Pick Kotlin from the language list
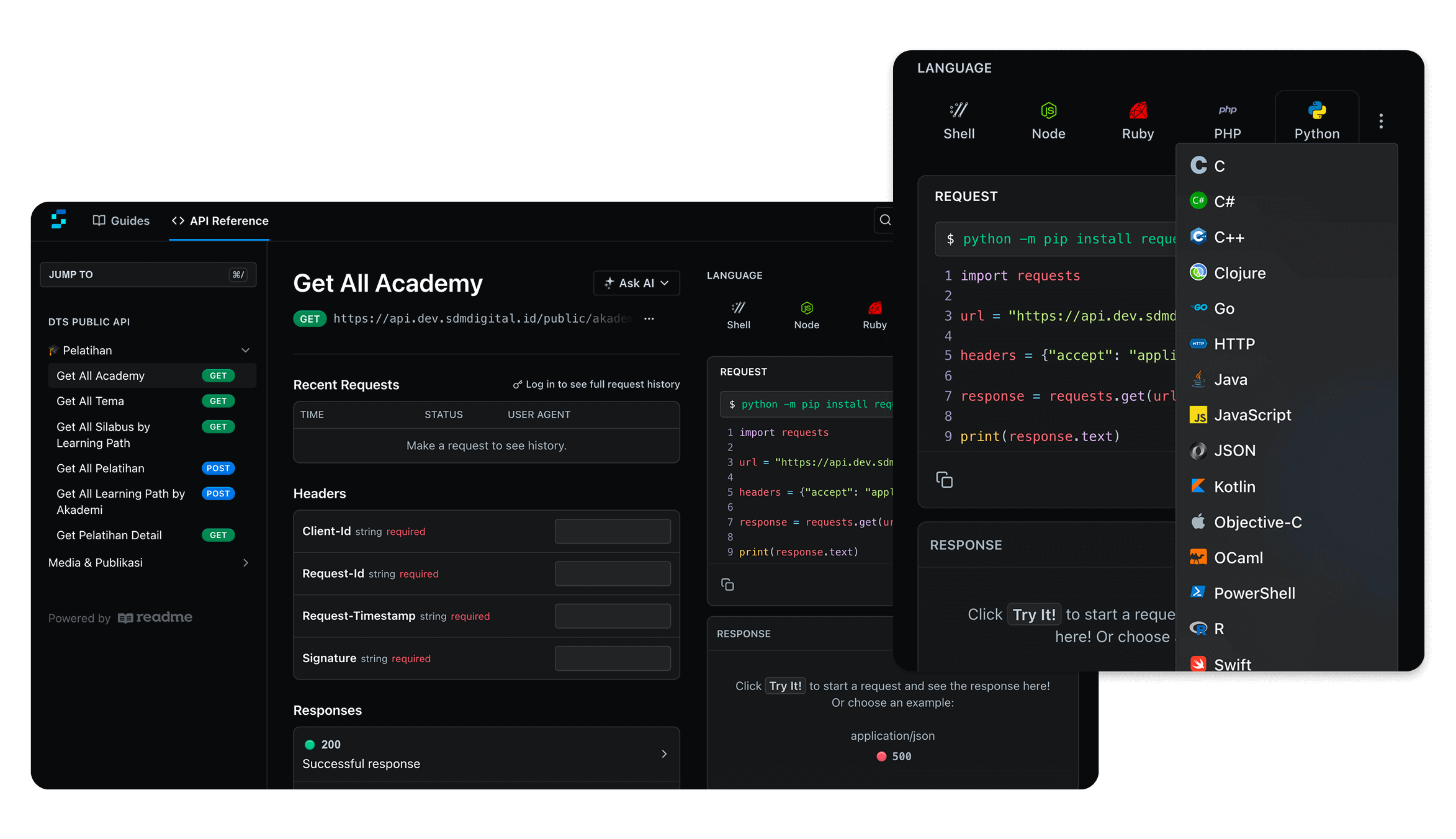 pyautogui.click(x=1234, y=487)
